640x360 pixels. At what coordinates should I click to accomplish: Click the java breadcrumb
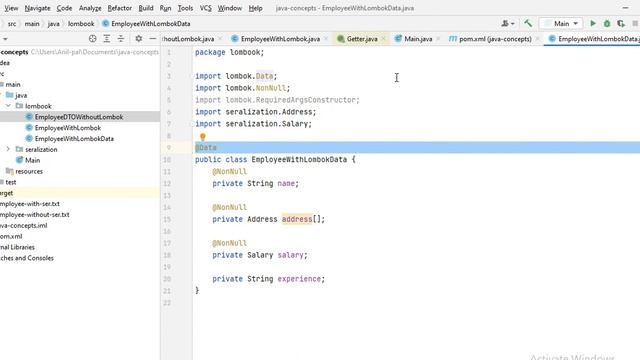click(x=53, y=24)
